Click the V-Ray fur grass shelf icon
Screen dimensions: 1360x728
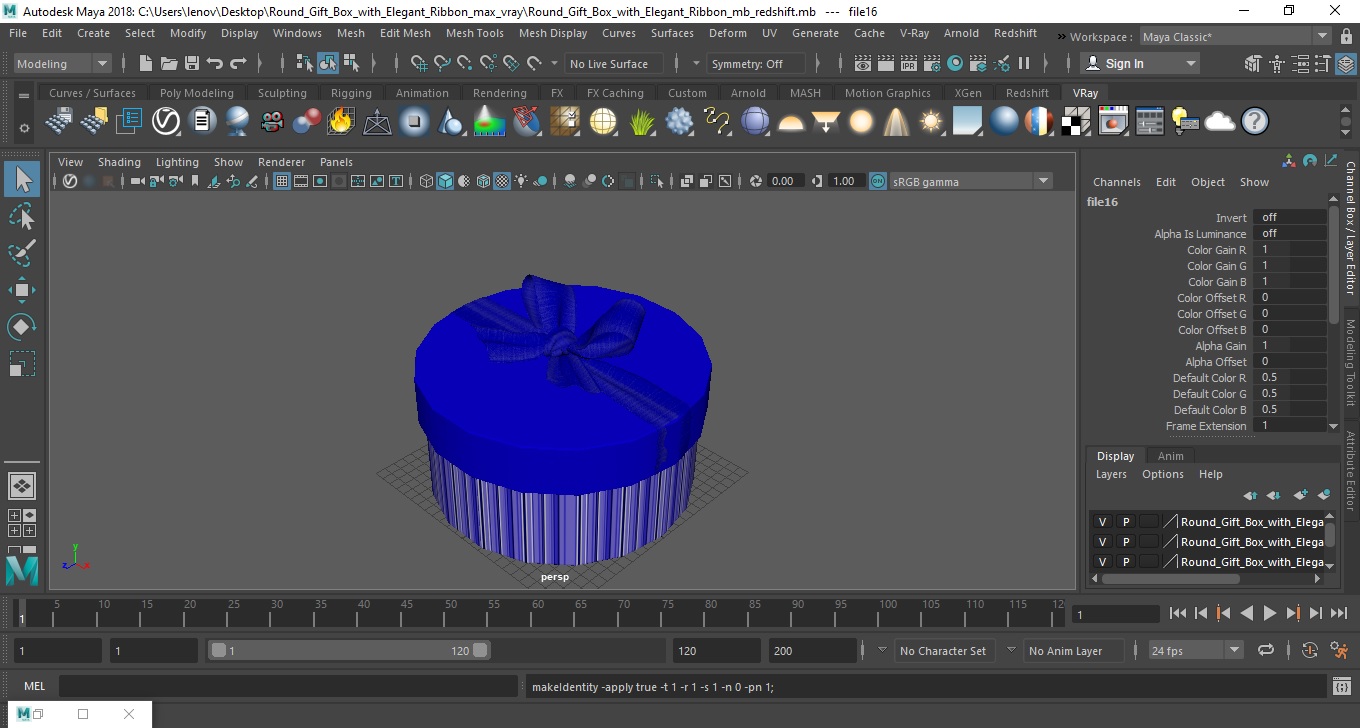[x=642, y=122]
